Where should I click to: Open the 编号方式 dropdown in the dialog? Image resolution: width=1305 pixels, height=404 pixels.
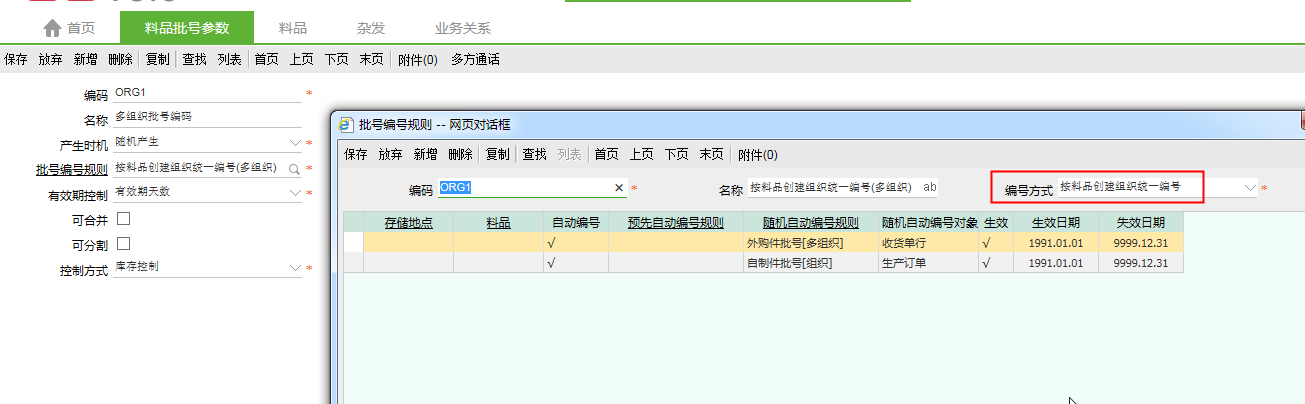pos(1249,187)
